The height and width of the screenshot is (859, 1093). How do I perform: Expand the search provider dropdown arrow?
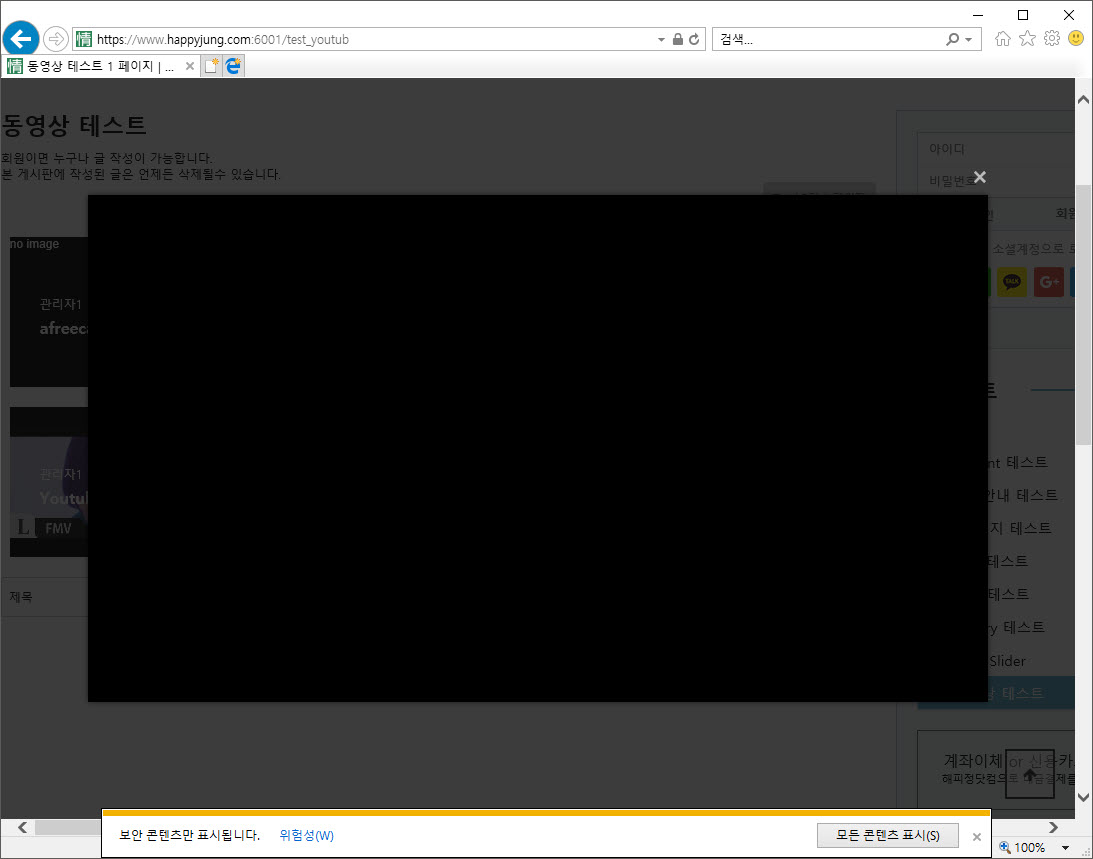pos(968,40)
